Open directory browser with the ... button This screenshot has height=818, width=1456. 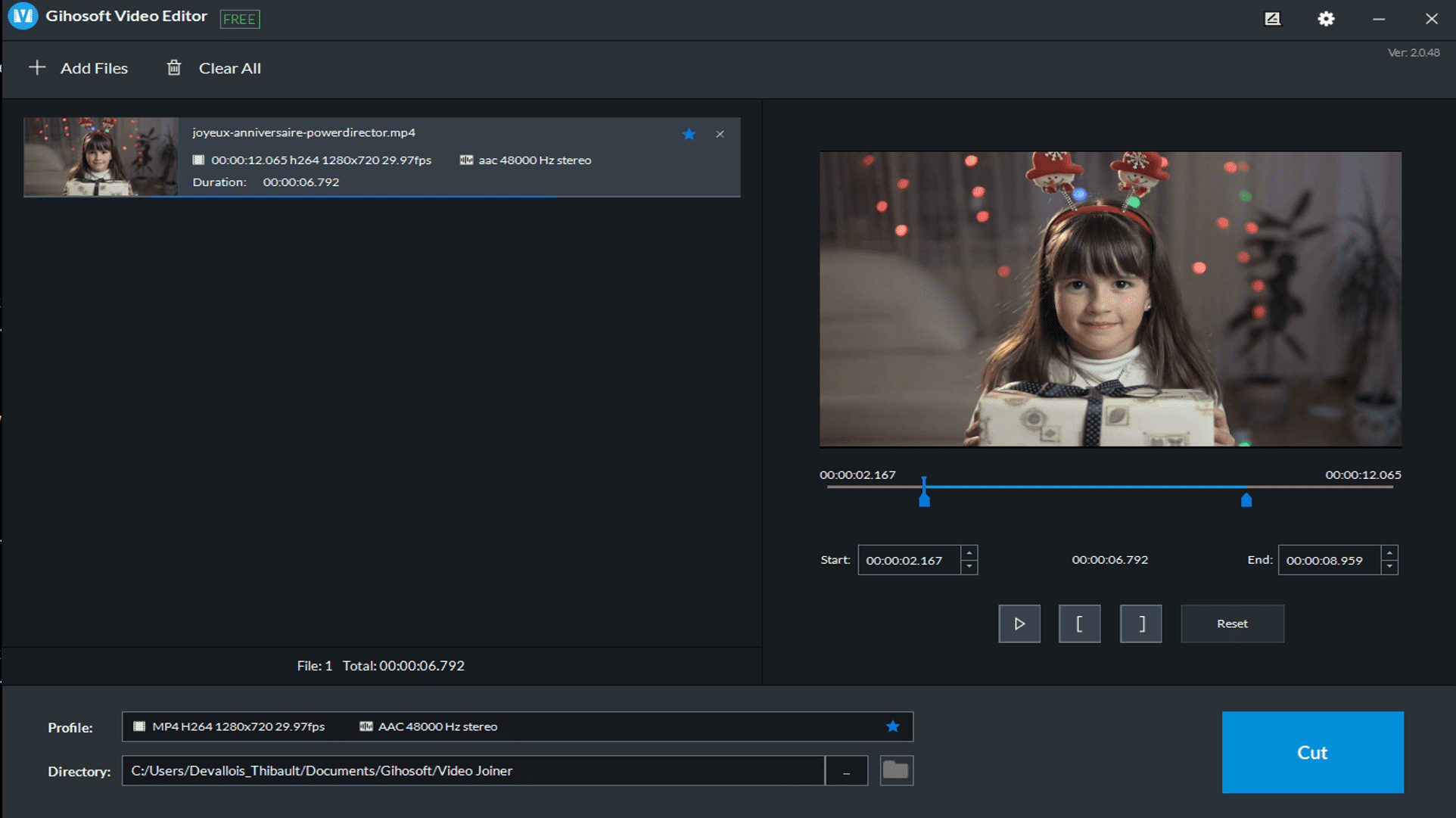[x=846, y=770]
